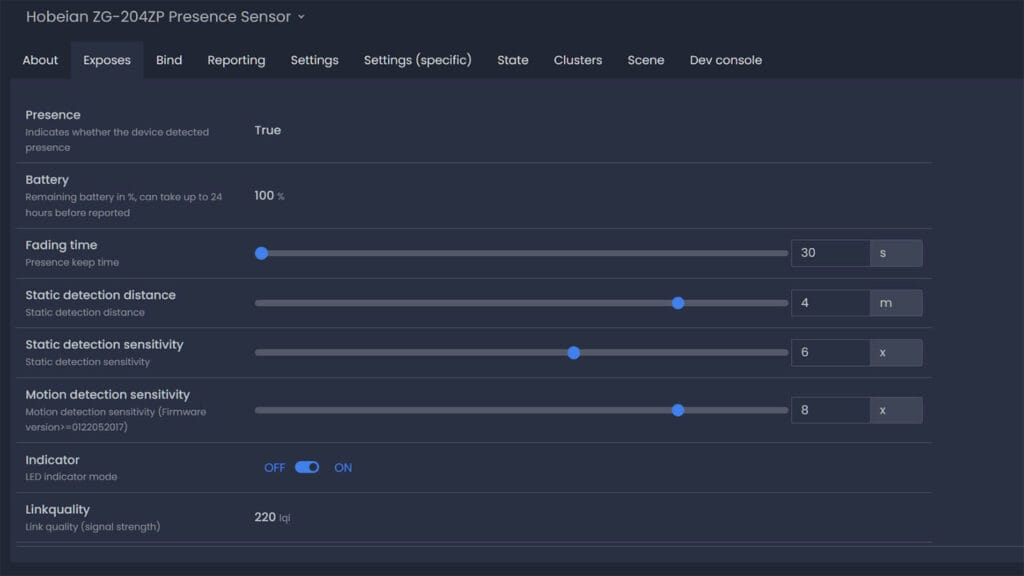Click the Fading time slider handle
Screen dimensions: 1024x576
coord(262,253)
